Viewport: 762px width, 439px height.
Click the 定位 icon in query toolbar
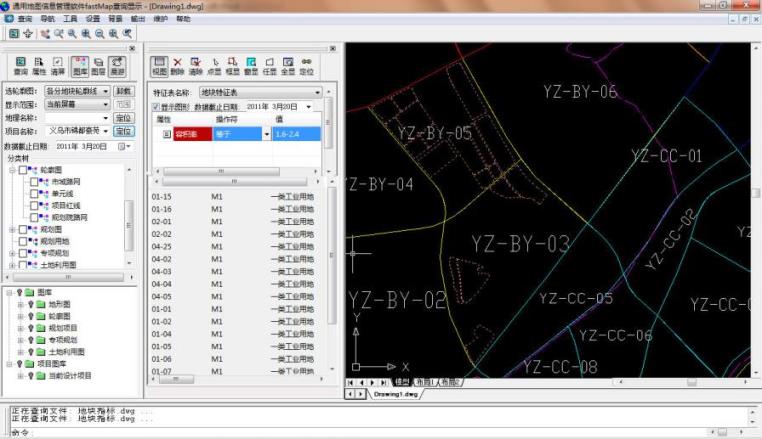point(307,66)
